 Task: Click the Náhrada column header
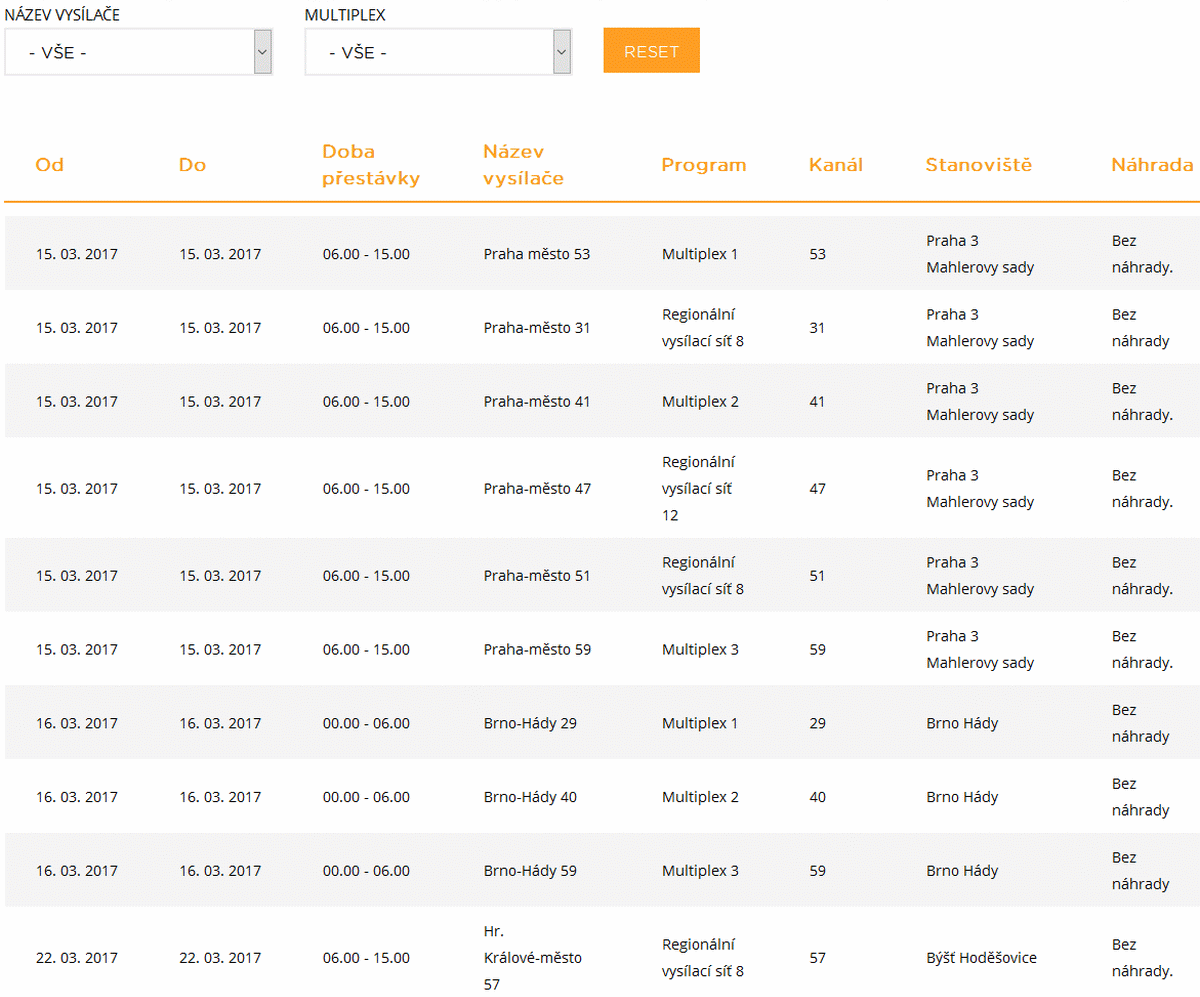[1152, 165]
